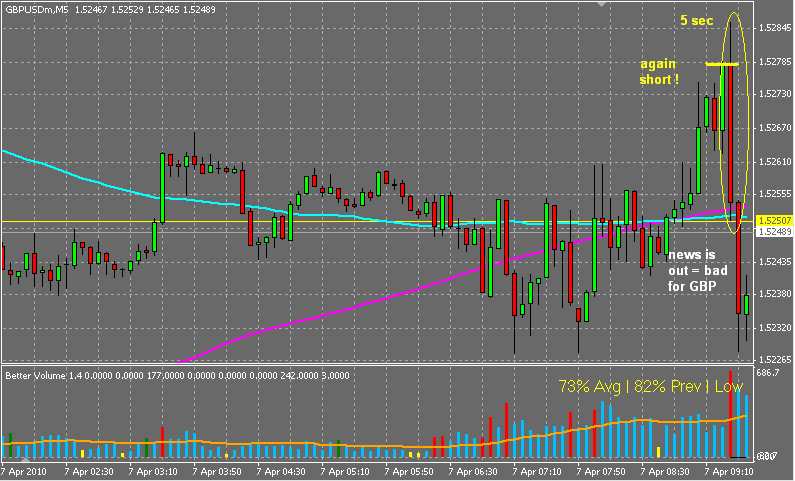
Task: Click the '7 Apr 05:50' time label
Action: click(408, 472)
